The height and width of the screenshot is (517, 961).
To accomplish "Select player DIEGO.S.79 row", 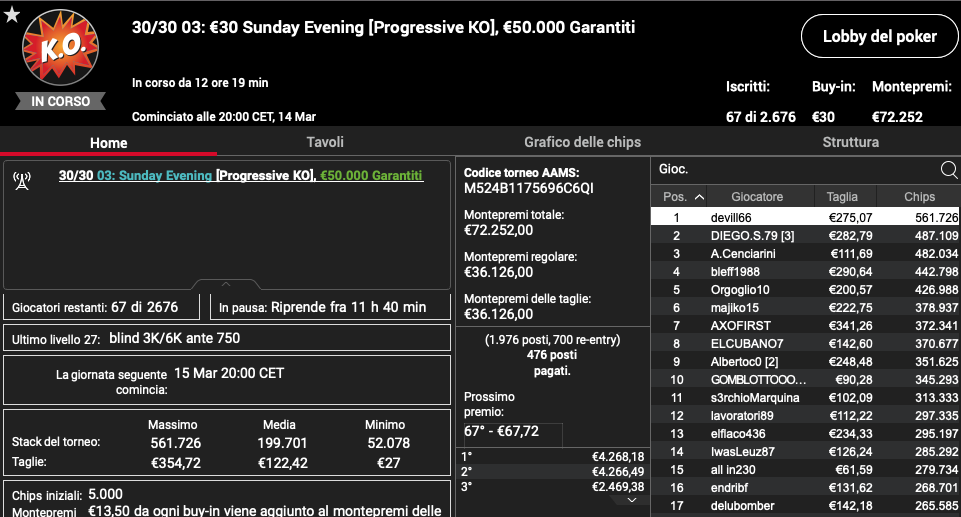I will click(x=805, y=236).
